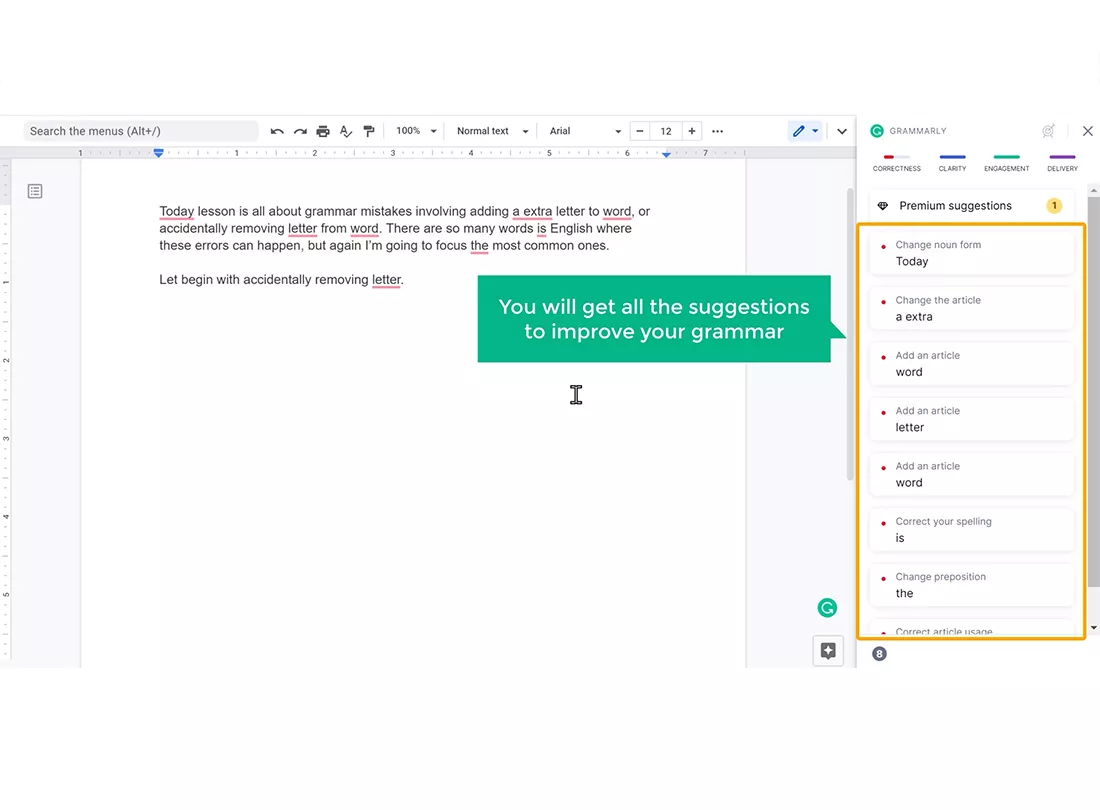Open 'Change the article a extra' suggestion
Screen dimensions: 1100x810
click(972, 309)
